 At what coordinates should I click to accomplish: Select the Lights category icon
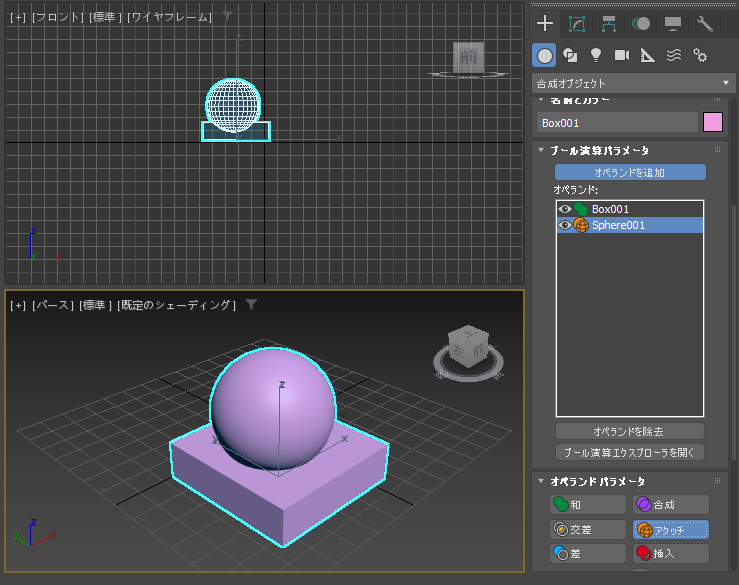[596, 56]
